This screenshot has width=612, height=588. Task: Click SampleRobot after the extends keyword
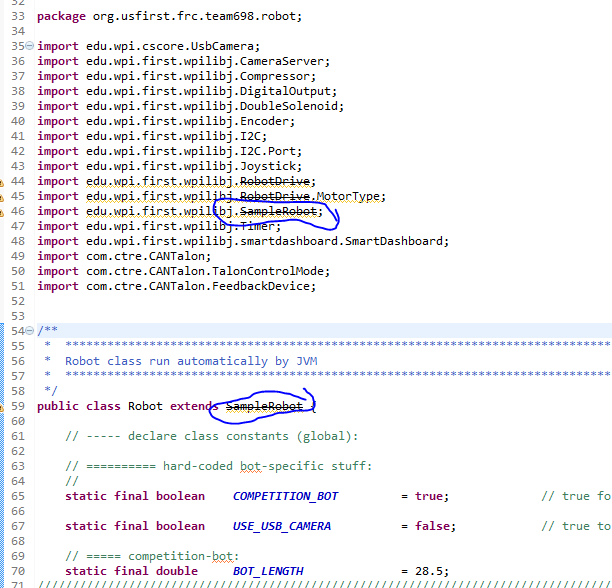(x=264, y=406)
